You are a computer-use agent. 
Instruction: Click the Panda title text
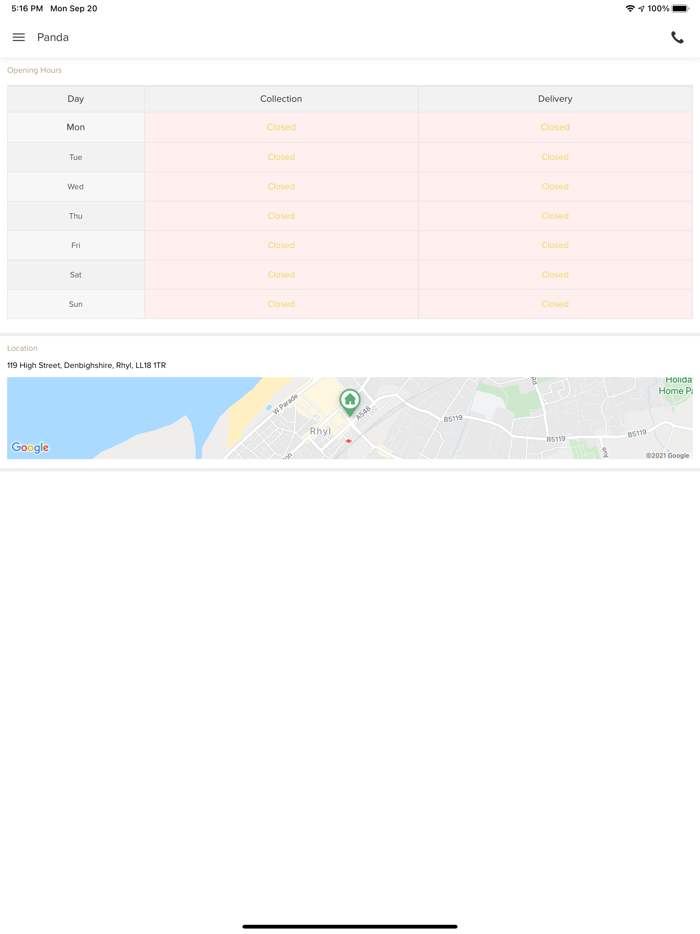click(x=52, y=37)
